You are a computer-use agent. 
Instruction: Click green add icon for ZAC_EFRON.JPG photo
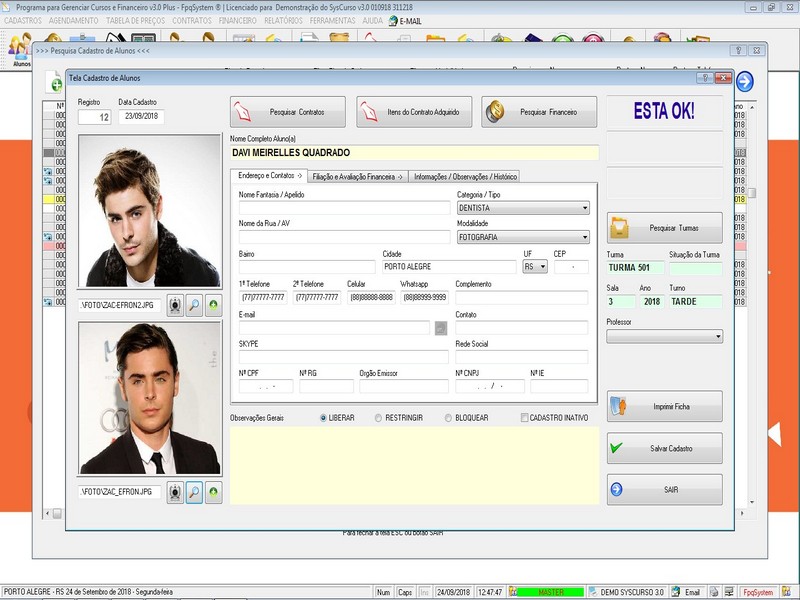point(213,492)
